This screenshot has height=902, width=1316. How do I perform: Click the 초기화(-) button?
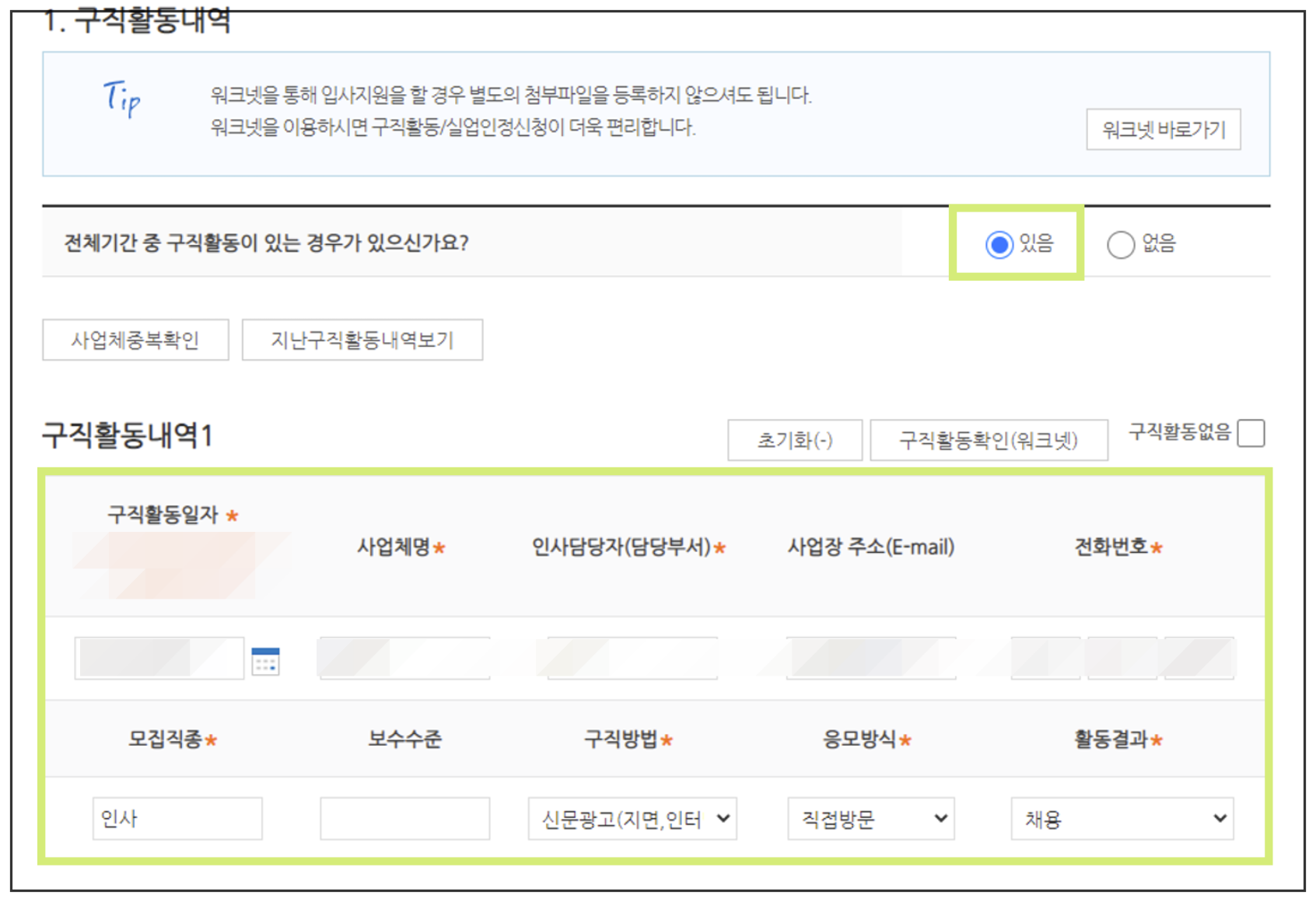coord(795,440)
